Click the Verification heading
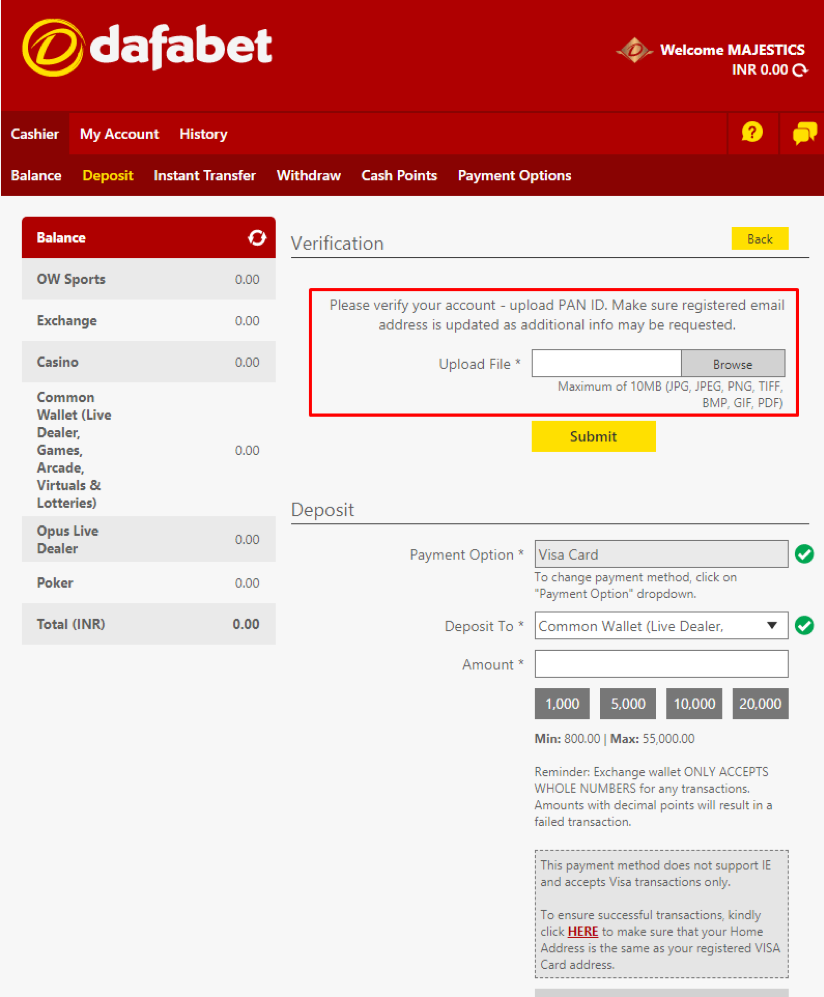The height and width of the screenshot is (997, 824). pos(337,244)
